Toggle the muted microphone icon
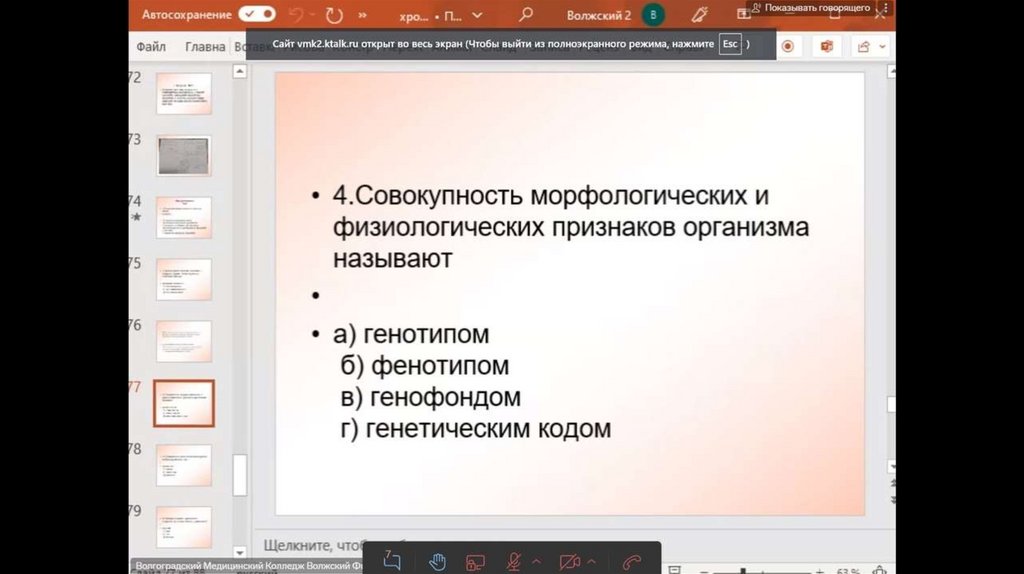 tap(514, 562)
